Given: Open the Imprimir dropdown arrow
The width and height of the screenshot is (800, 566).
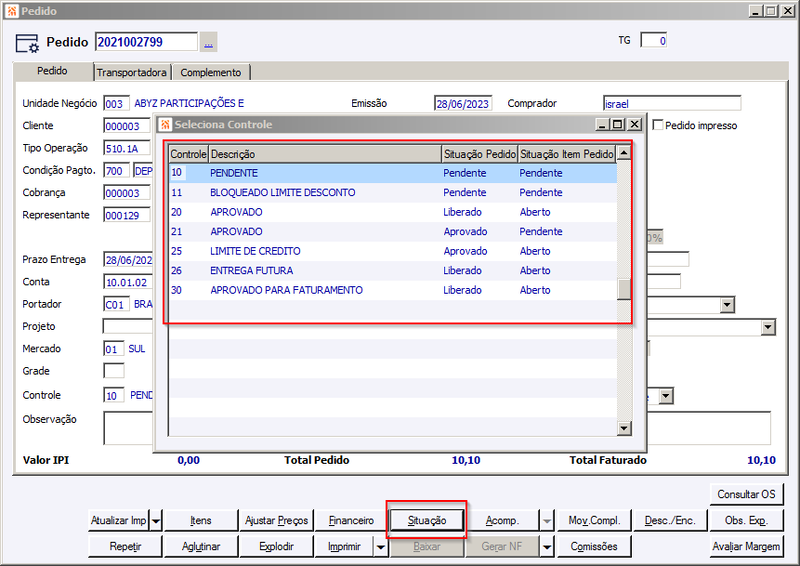Looking at the screenshot, I should [x=381, y=547].
